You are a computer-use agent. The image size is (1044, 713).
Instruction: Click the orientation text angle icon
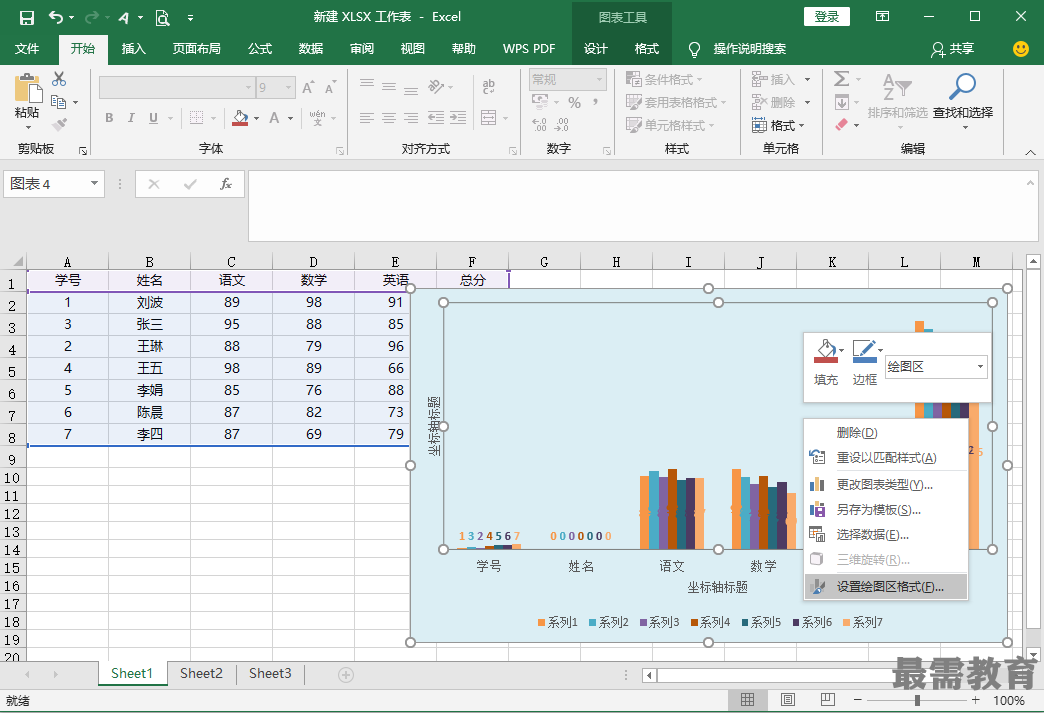(436, 87)
